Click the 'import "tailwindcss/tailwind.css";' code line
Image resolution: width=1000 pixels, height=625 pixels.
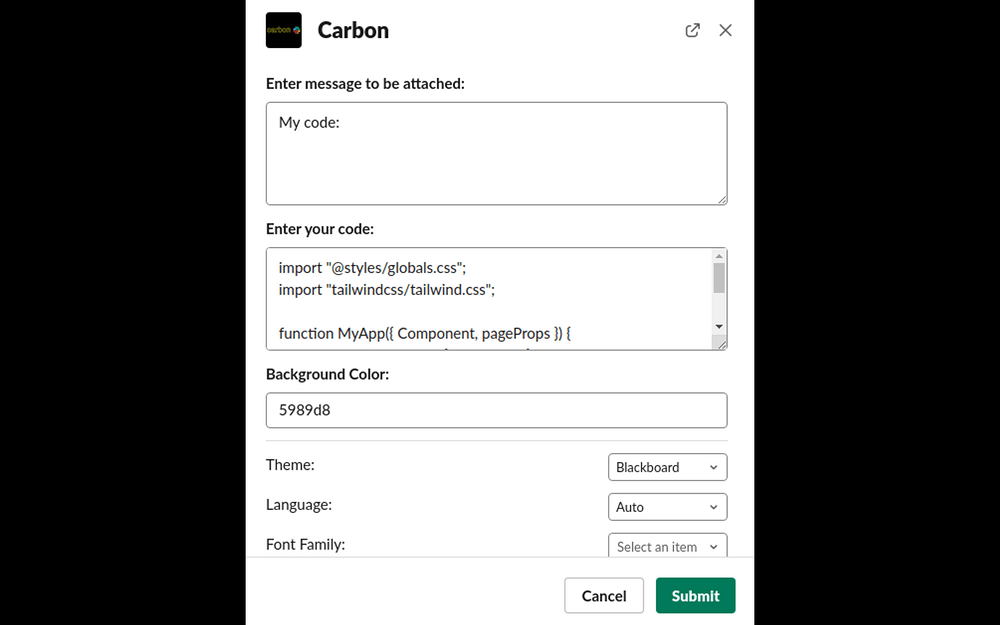[x=386, y=290]
